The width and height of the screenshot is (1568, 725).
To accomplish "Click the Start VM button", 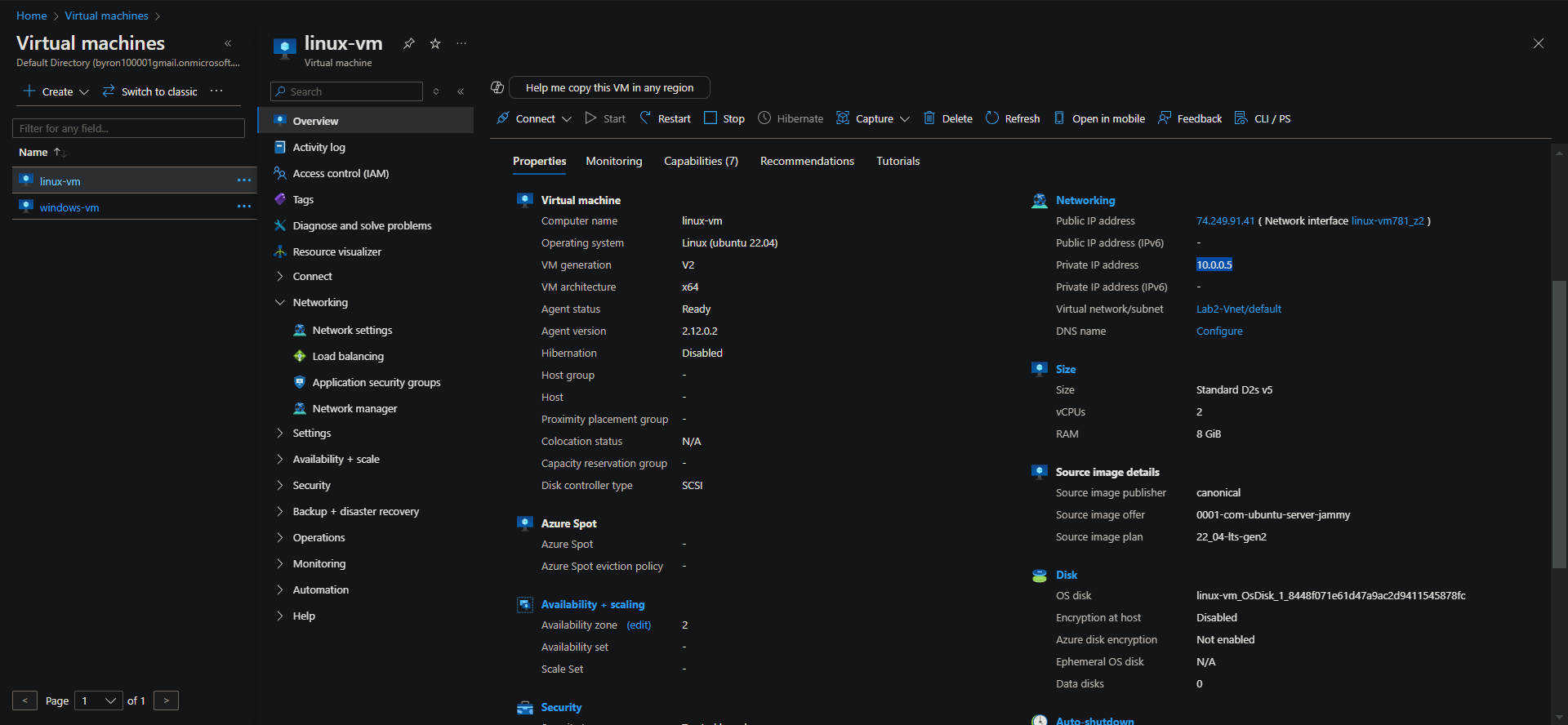I will [x=605, y=118].
